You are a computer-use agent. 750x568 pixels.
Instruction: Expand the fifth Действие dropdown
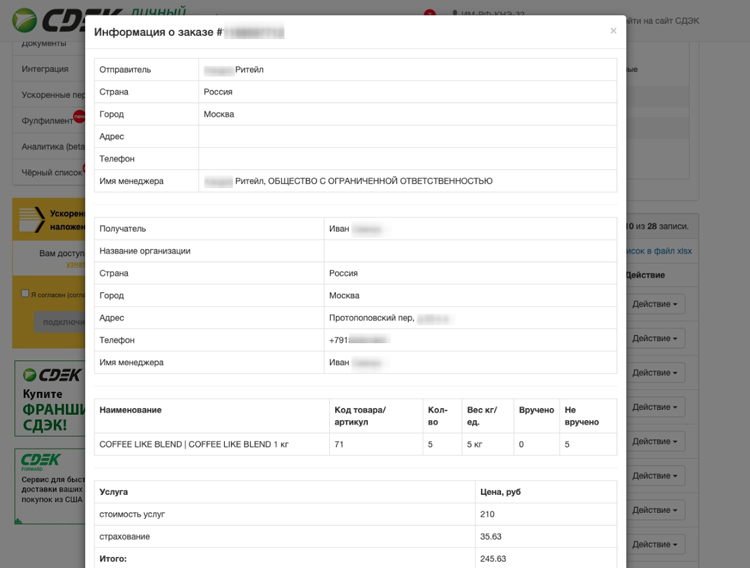(655, 441)
